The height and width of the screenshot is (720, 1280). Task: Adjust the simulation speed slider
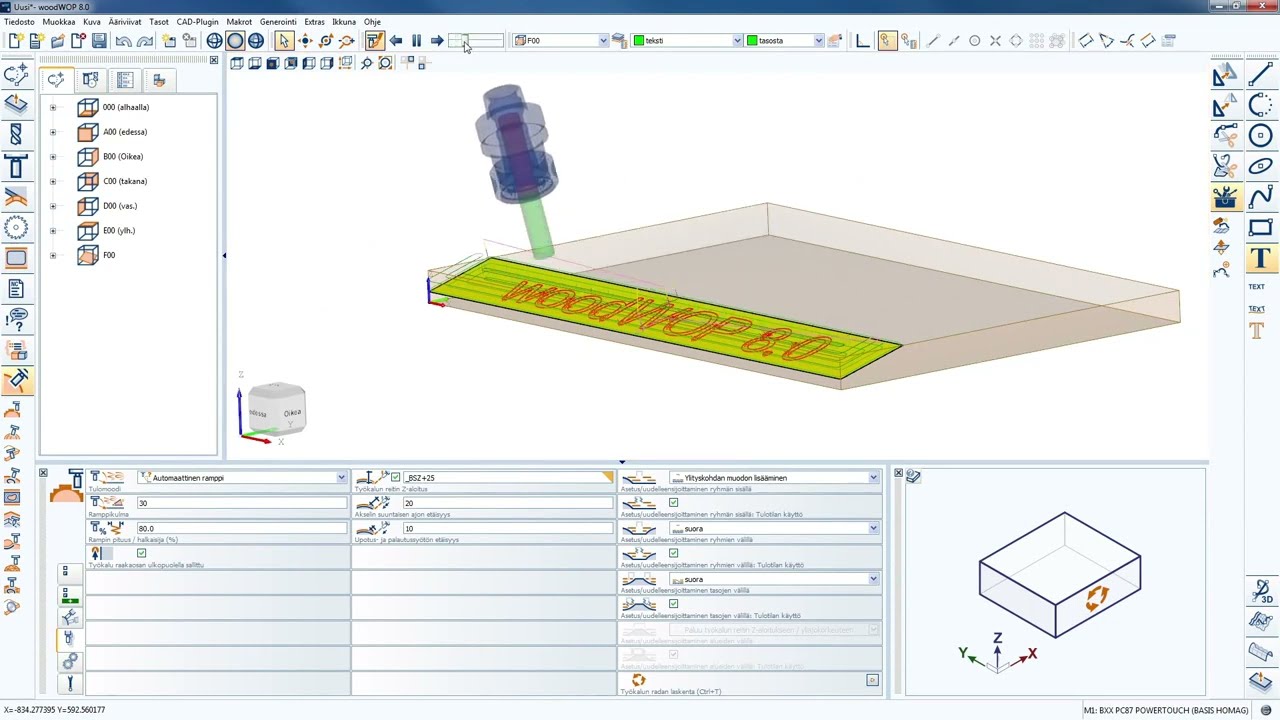[x=476, y=41]
